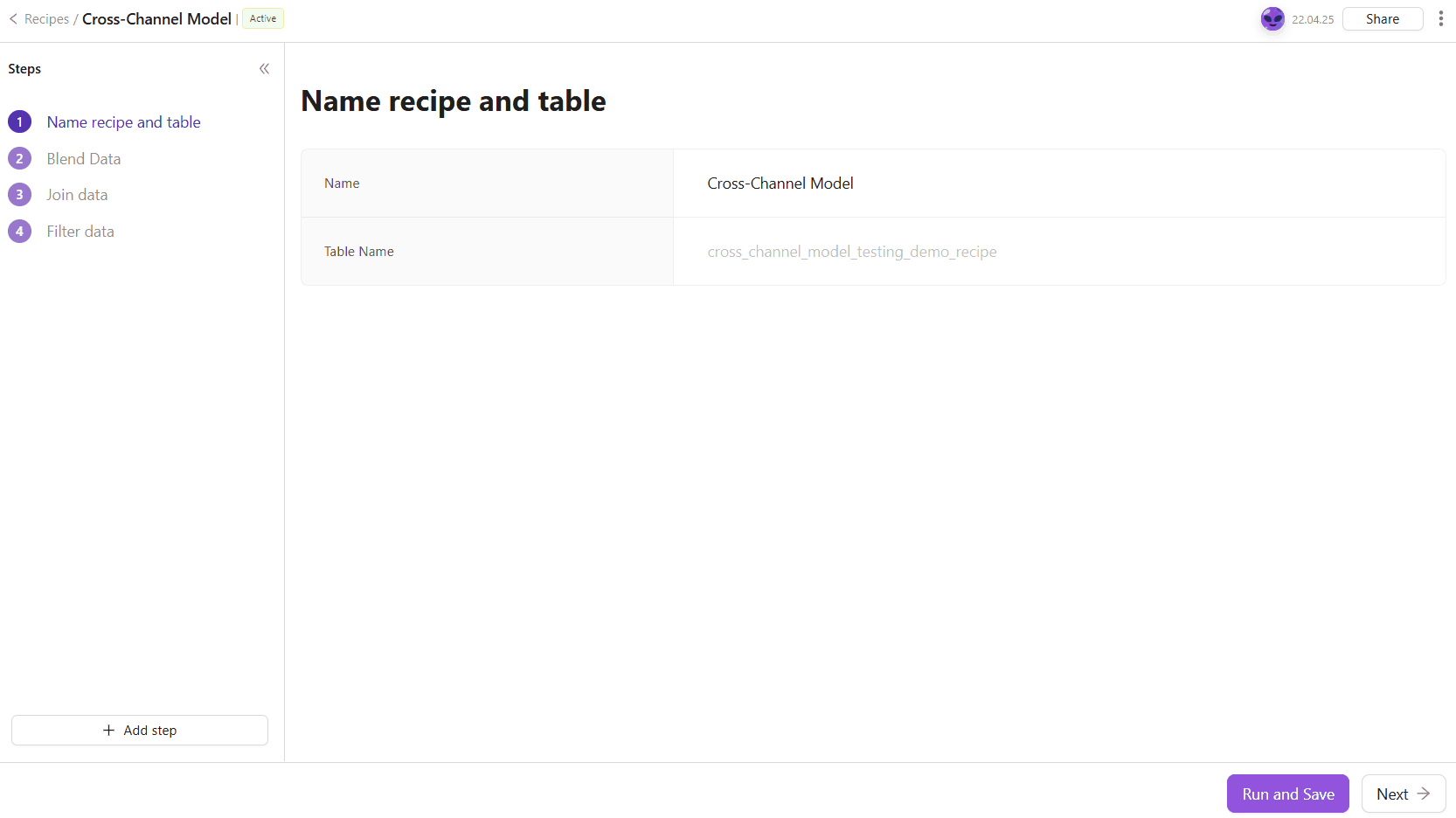The image size is (1456, 818).
Task: Click the purple alien user avatar
Action: (1272, 19)
